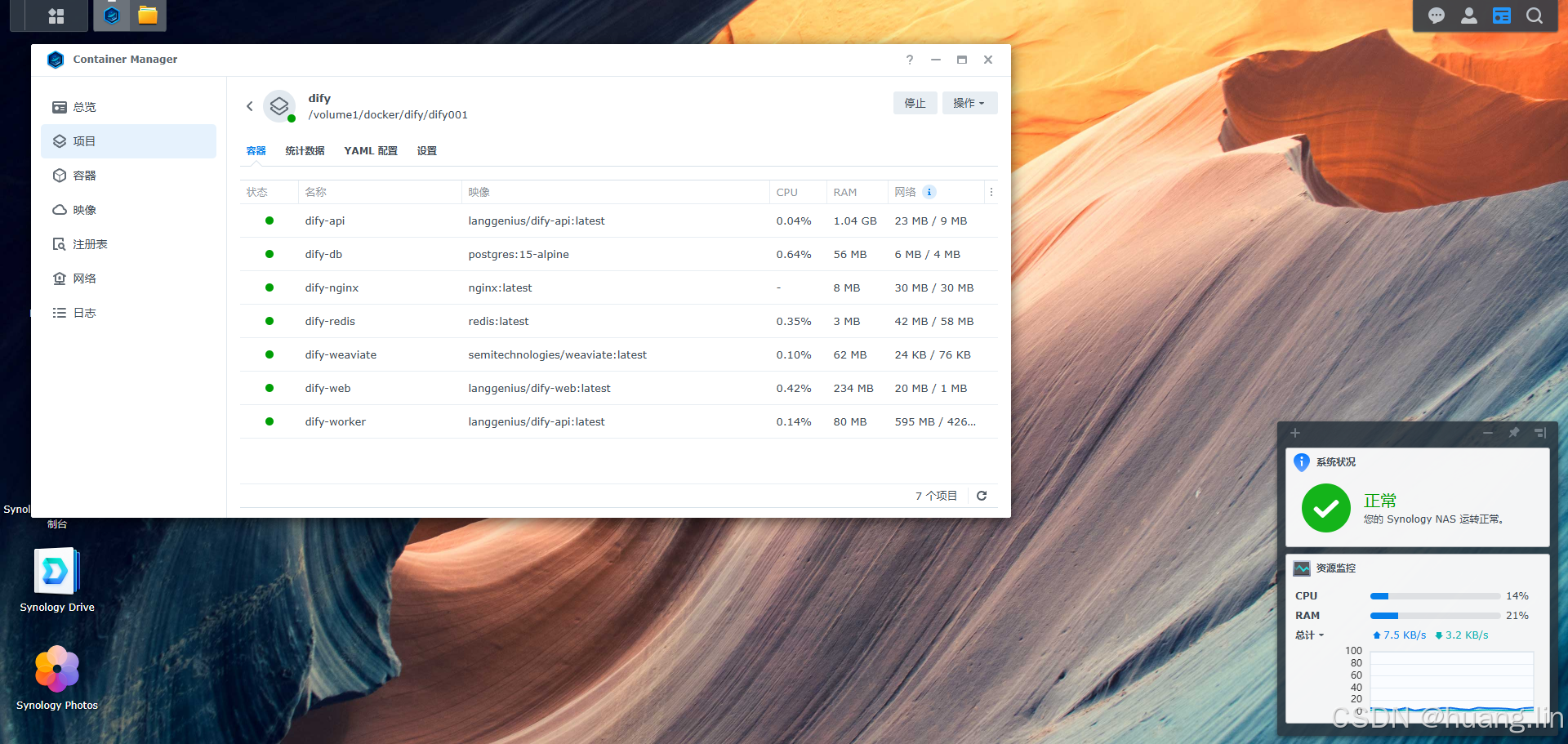Refresh the container list with the reload icon
The height and width of the screenshot is (744, 1568).
pyautogui.click(x=982, y=496)
